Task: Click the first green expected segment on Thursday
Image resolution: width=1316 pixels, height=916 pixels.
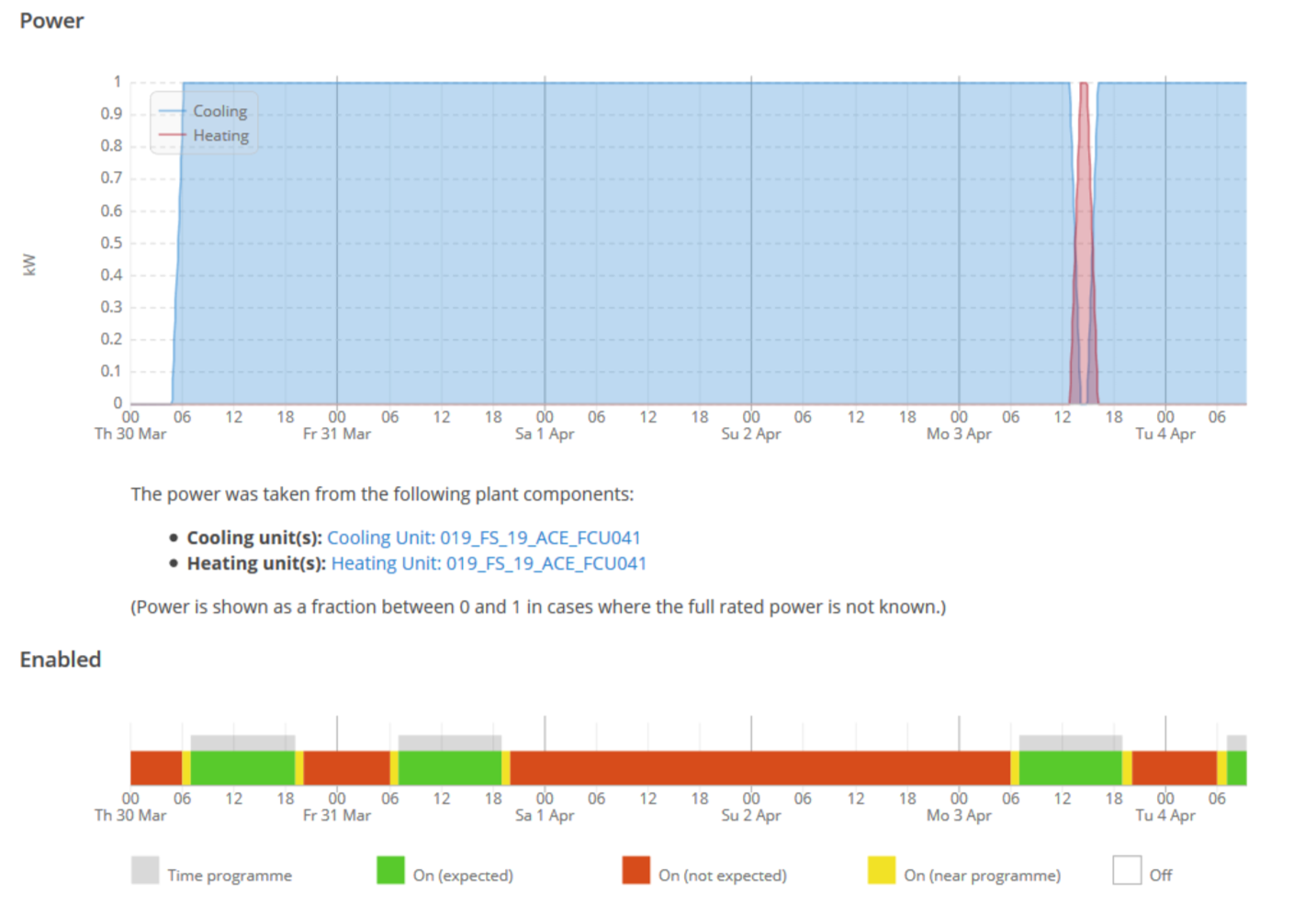Action: click(x=242, y=768)
